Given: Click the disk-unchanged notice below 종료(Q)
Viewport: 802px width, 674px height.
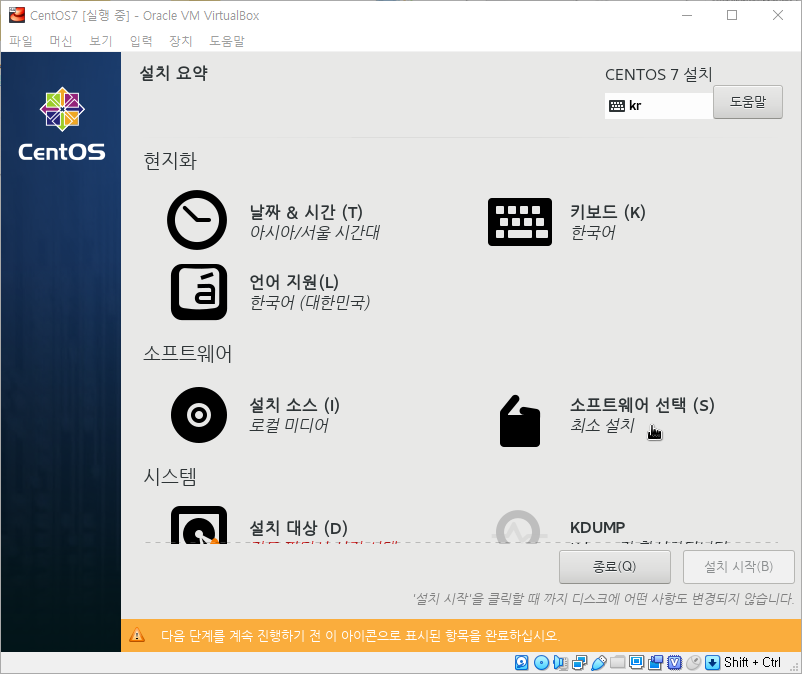Looking at the screenshot, I should [604, 598].
